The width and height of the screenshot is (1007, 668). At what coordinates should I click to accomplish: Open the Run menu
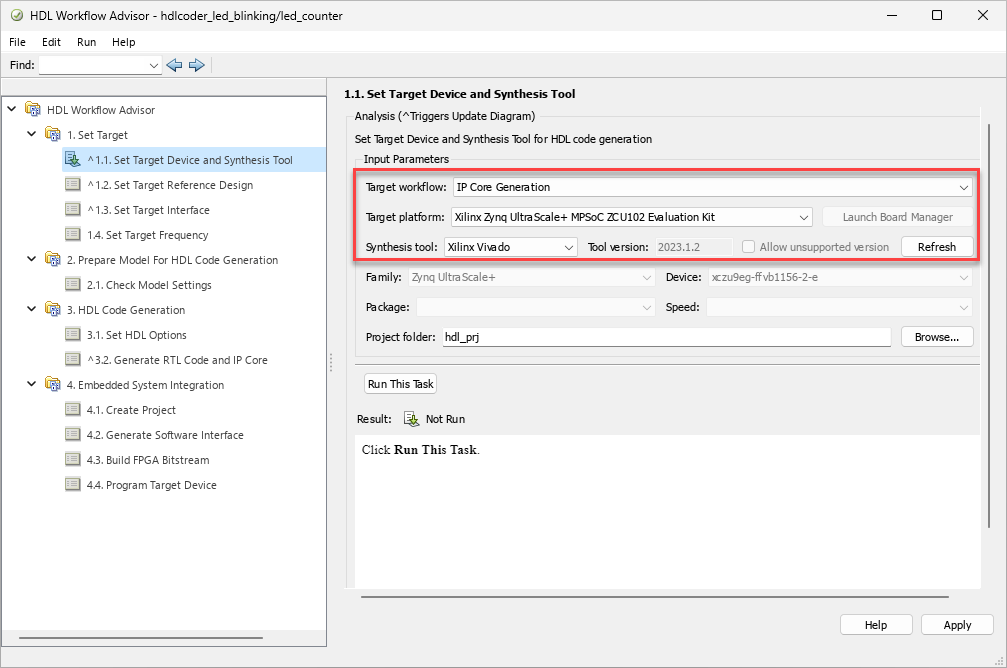tap(86, 42)
